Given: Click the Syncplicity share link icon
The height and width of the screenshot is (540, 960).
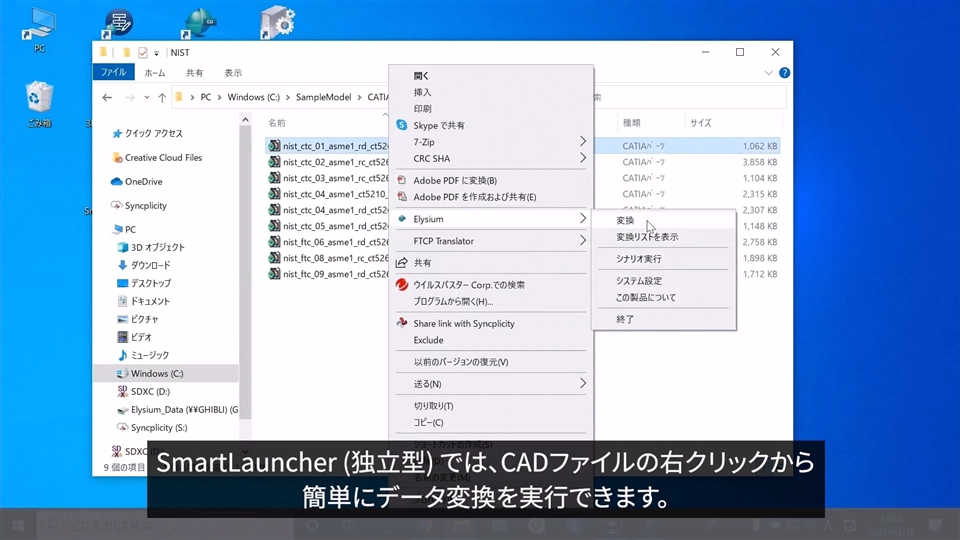Looking at the screenshot, I should pyautogui.click(x=402, y=323).
